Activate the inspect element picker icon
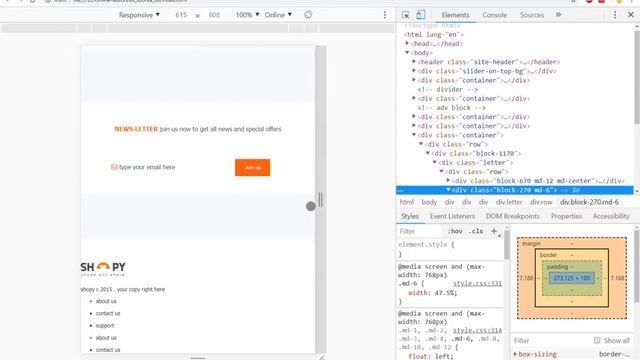 (405, 15)
